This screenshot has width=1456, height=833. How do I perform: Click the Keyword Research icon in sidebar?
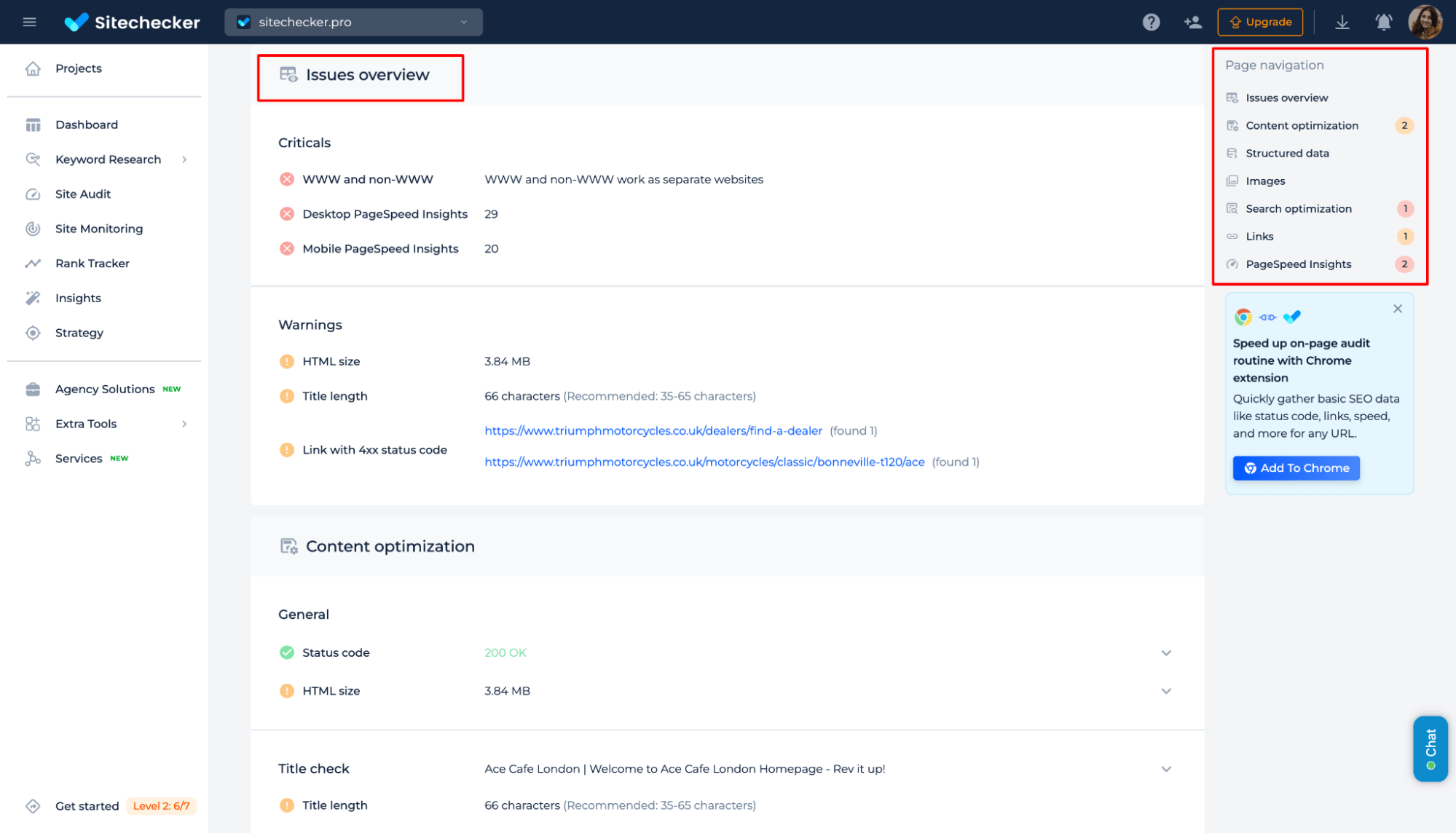tap(34, 159)
